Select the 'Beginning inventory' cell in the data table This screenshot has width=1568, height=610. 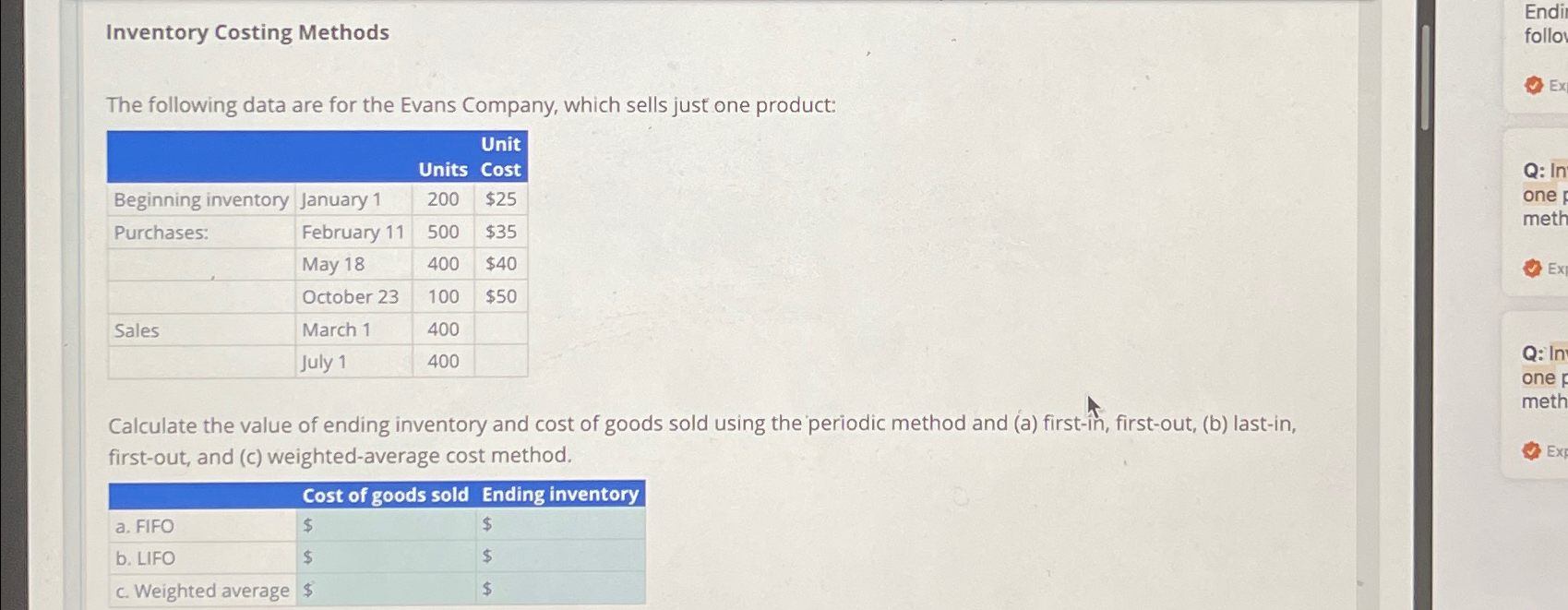click(x=200, y=199)
